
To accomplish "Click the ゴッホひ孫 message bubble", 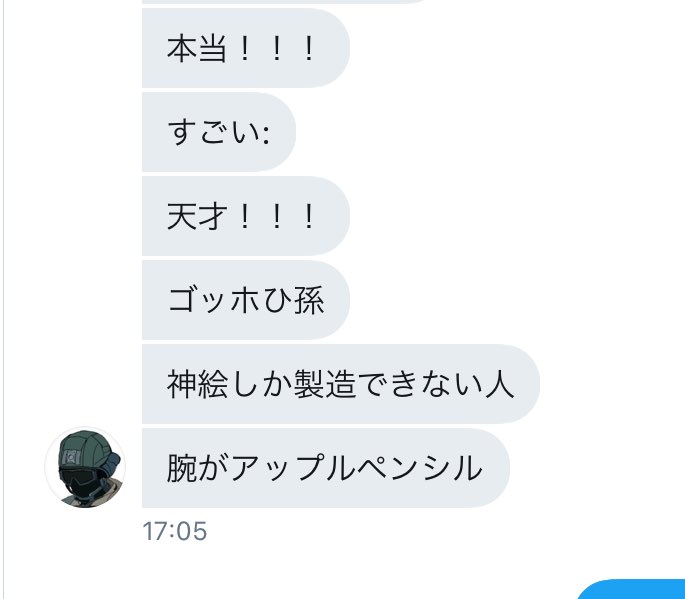I will pos(246,300).
